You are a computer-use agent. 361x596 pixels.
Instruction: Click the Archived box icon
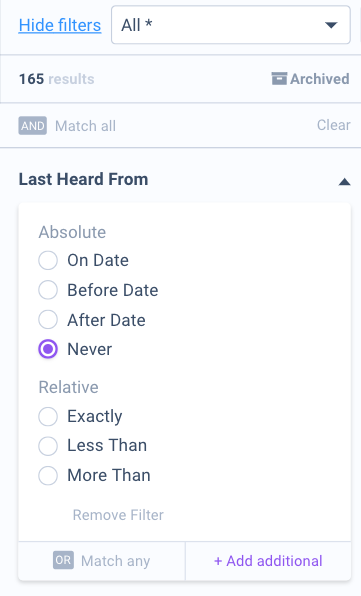click(x=279, y=79)
